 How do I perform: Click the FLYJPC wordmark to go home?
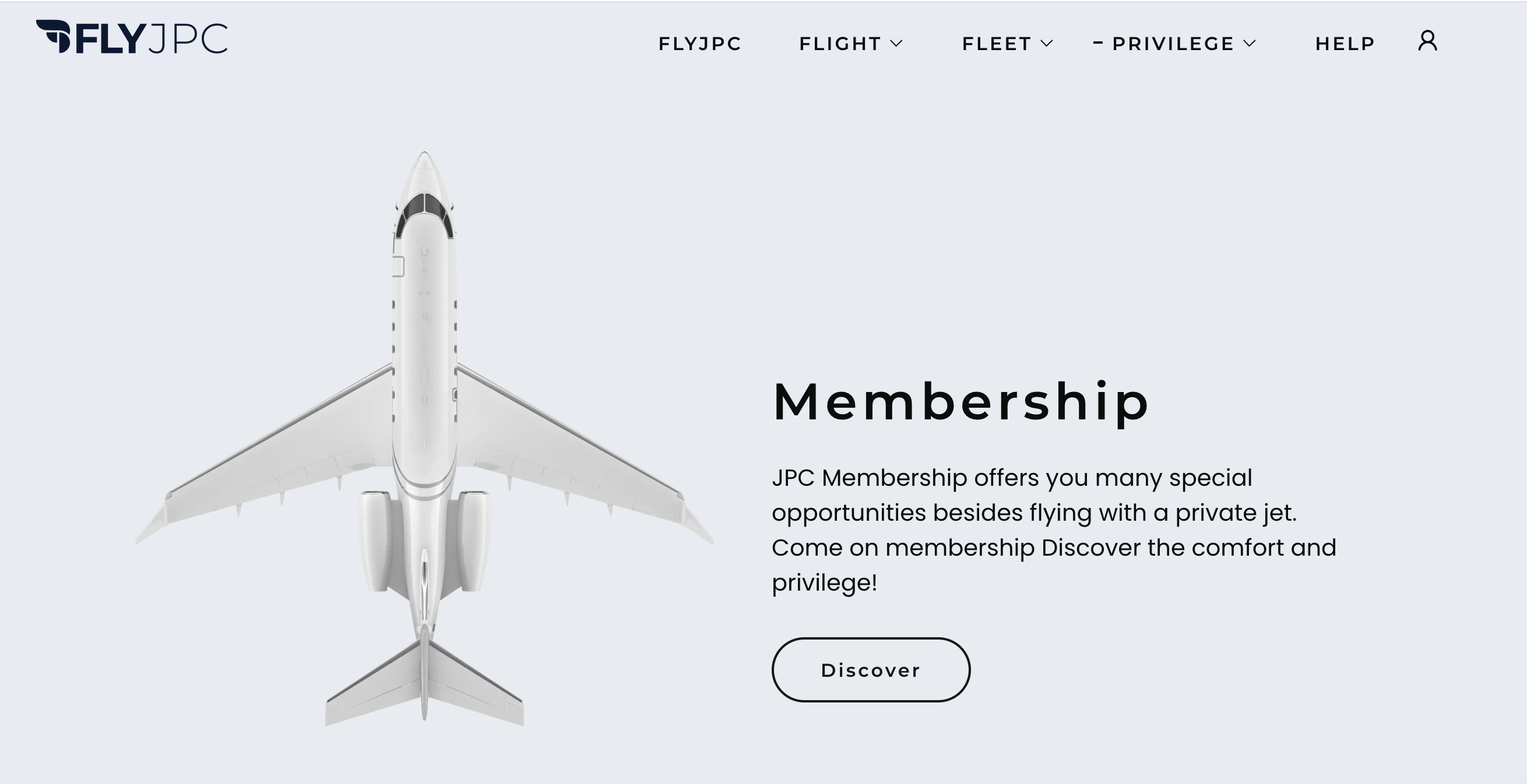pos(131,39)
